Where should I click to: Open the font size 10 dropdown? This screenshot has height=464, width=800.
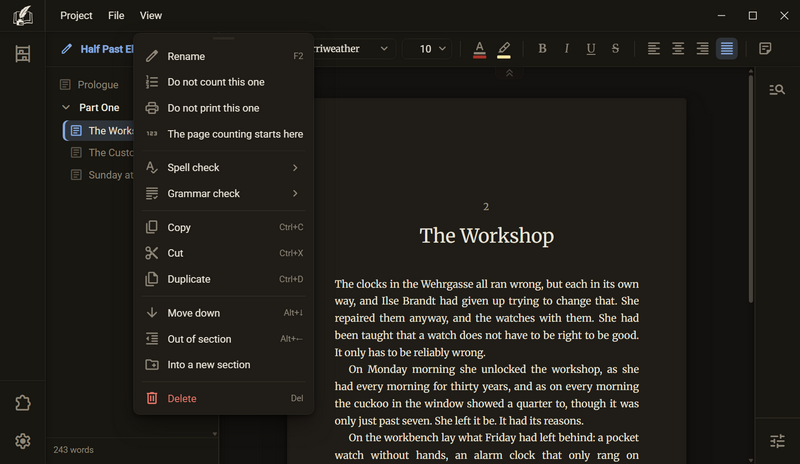(429, 49)
